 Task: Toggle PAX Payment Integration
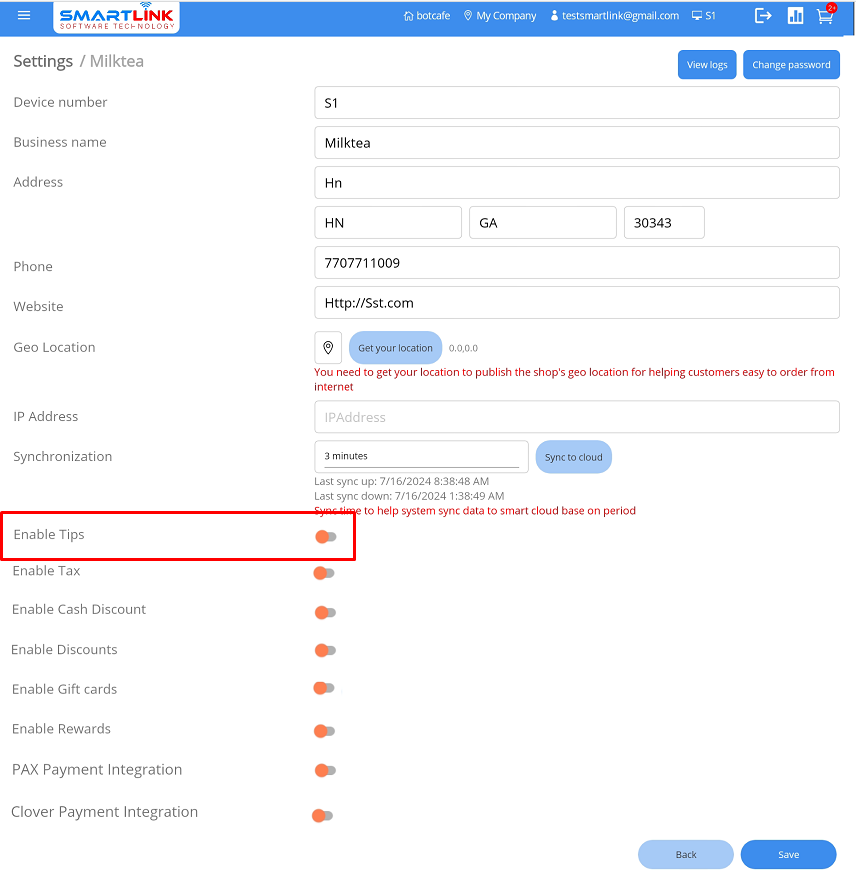pyautogui.click(x=325, y=770)
